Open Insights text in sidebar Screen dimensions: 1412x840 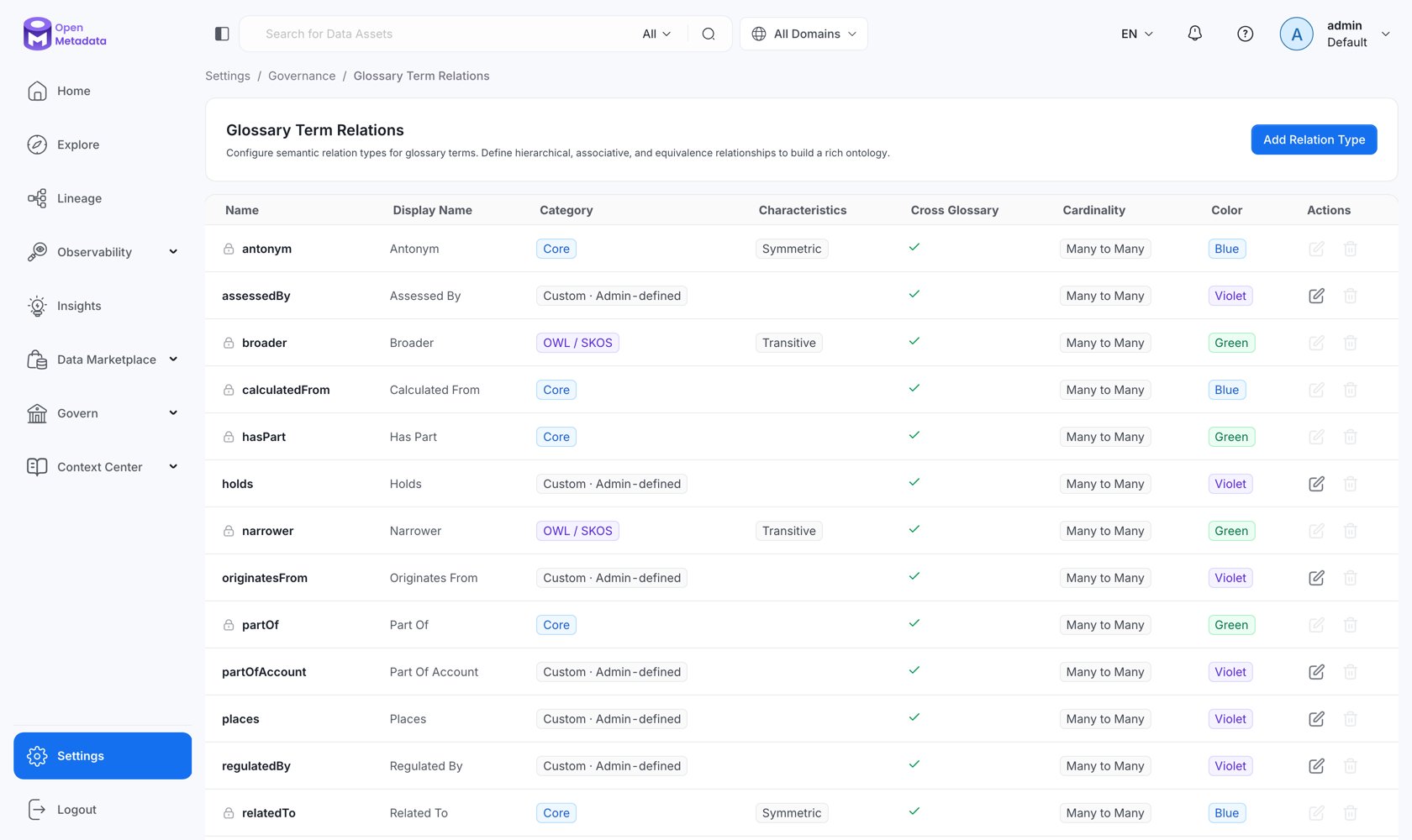(x=79, y=306)
